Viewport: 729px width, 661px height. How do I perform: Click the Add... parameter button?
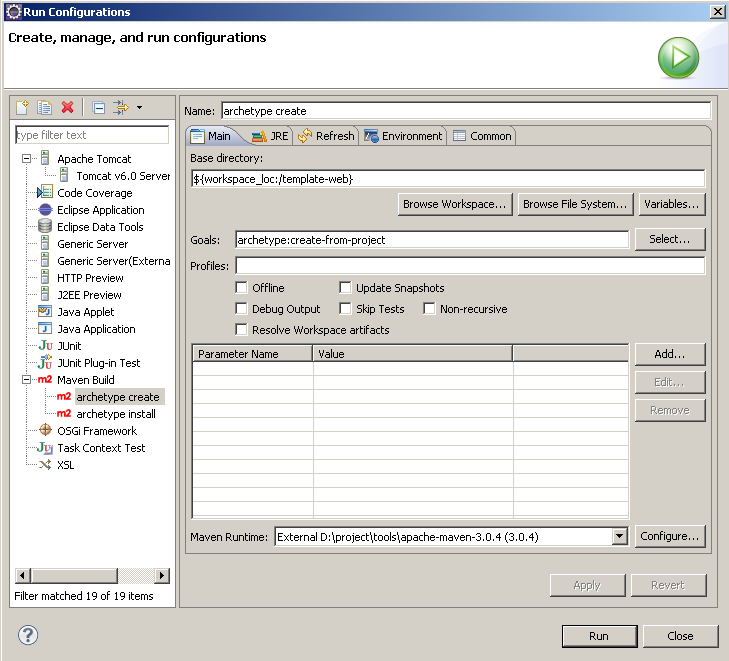(x=669, y=354)
